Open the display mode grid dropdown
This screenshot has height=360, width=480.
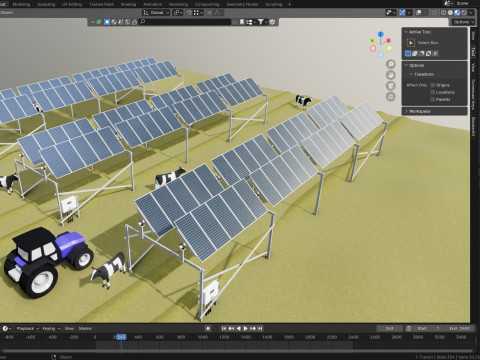coord(251,22)
